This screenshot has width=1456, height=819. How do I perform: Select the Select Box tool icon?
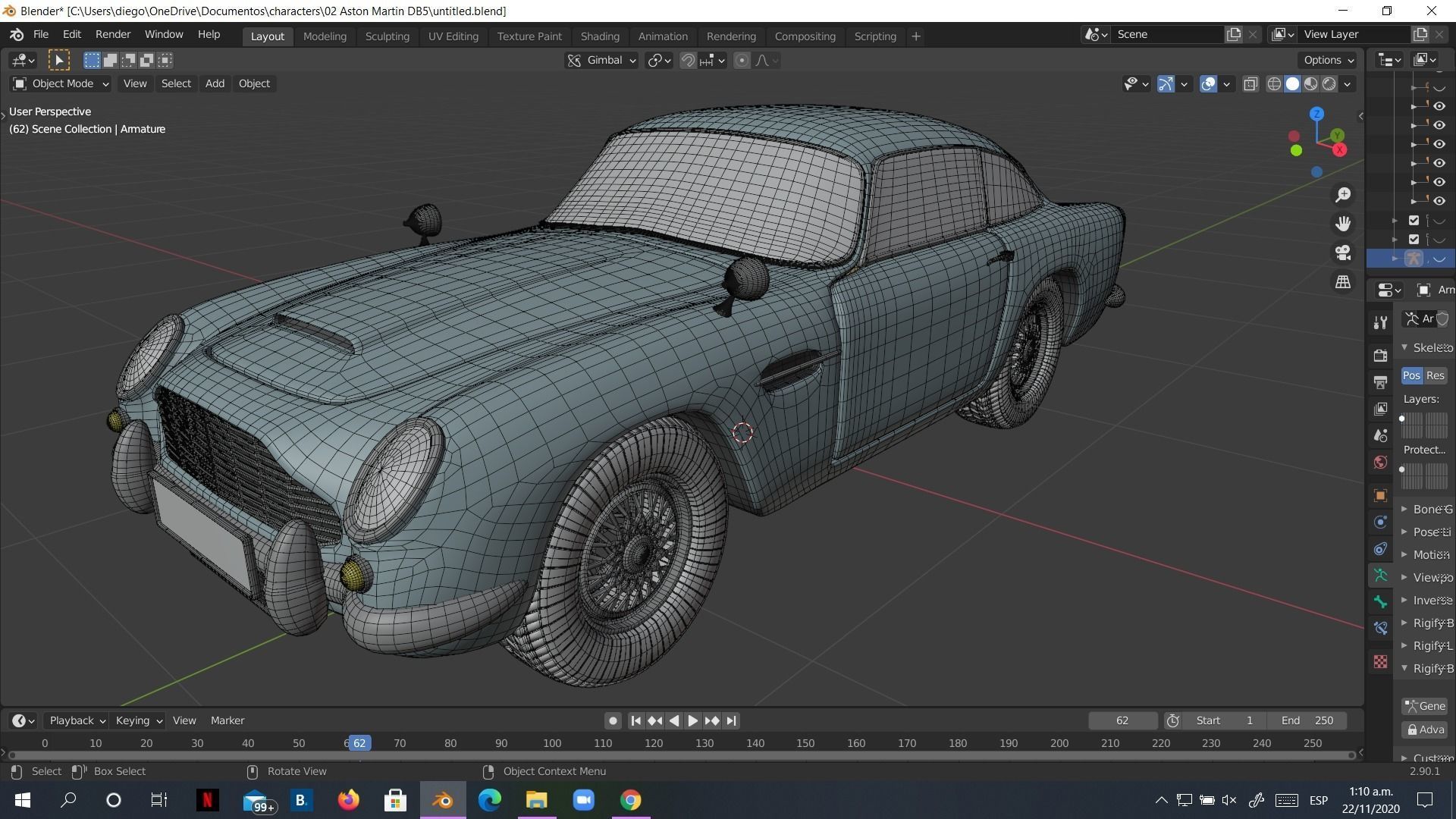(x=59, y=60)
